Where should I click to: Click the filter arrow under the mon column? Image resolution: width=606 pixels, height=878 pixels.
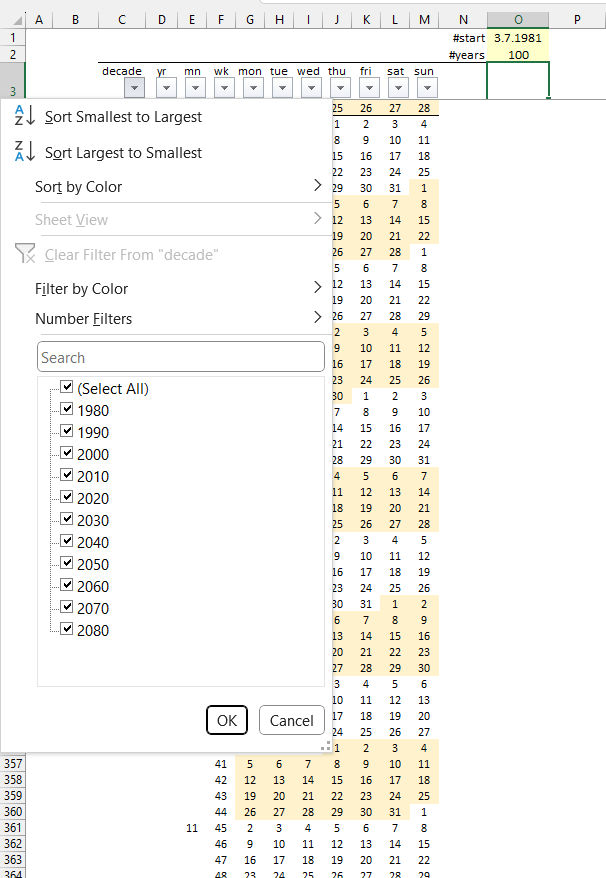253,88
